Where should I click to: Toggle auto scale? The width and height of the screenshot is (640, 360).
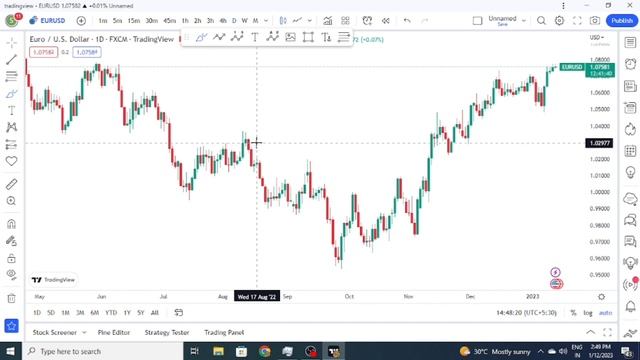pyautogui.click(x=605, y=313)
